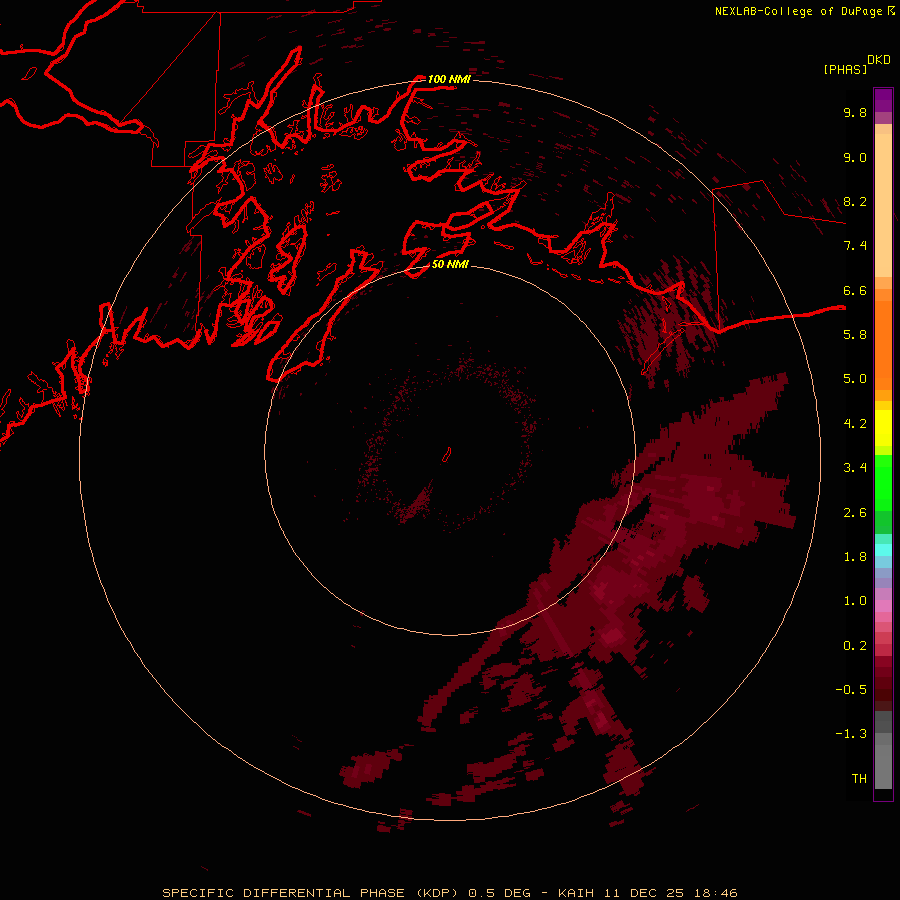Click the 100 NMI range ring label

coord(449,79)
